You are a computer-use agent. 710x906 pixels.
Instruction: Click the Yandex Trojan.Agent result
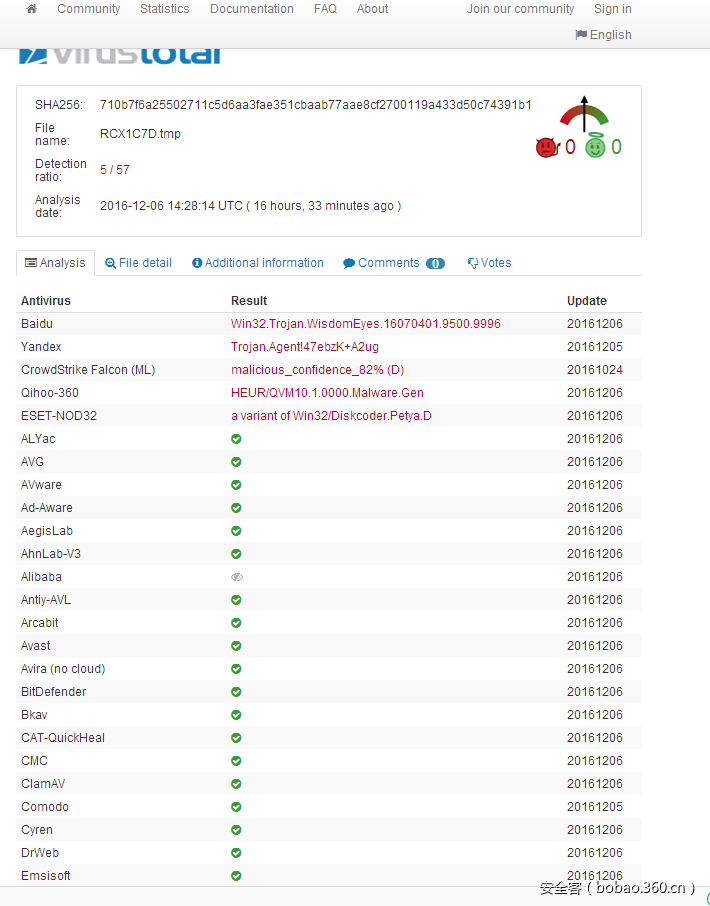coord(305,347)
